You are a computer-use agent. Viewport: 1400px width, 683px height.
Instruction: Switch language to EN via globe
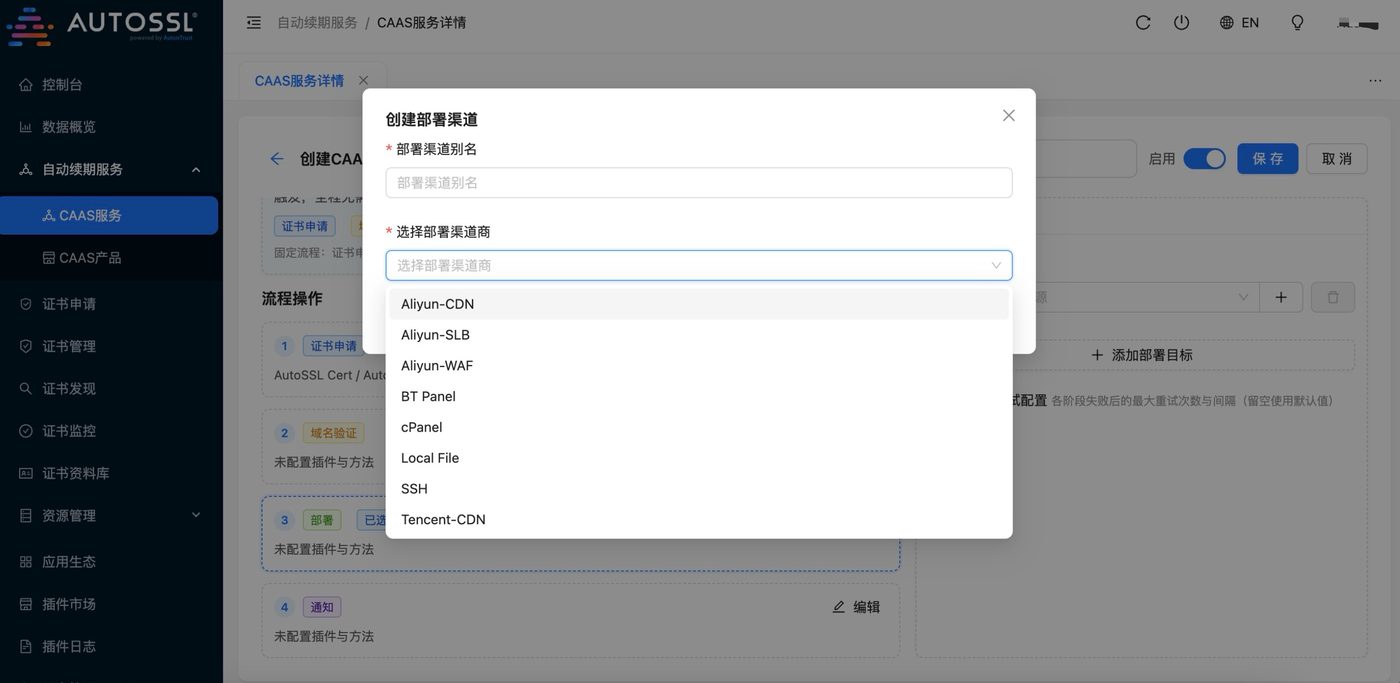click(x=1239, y=22)
